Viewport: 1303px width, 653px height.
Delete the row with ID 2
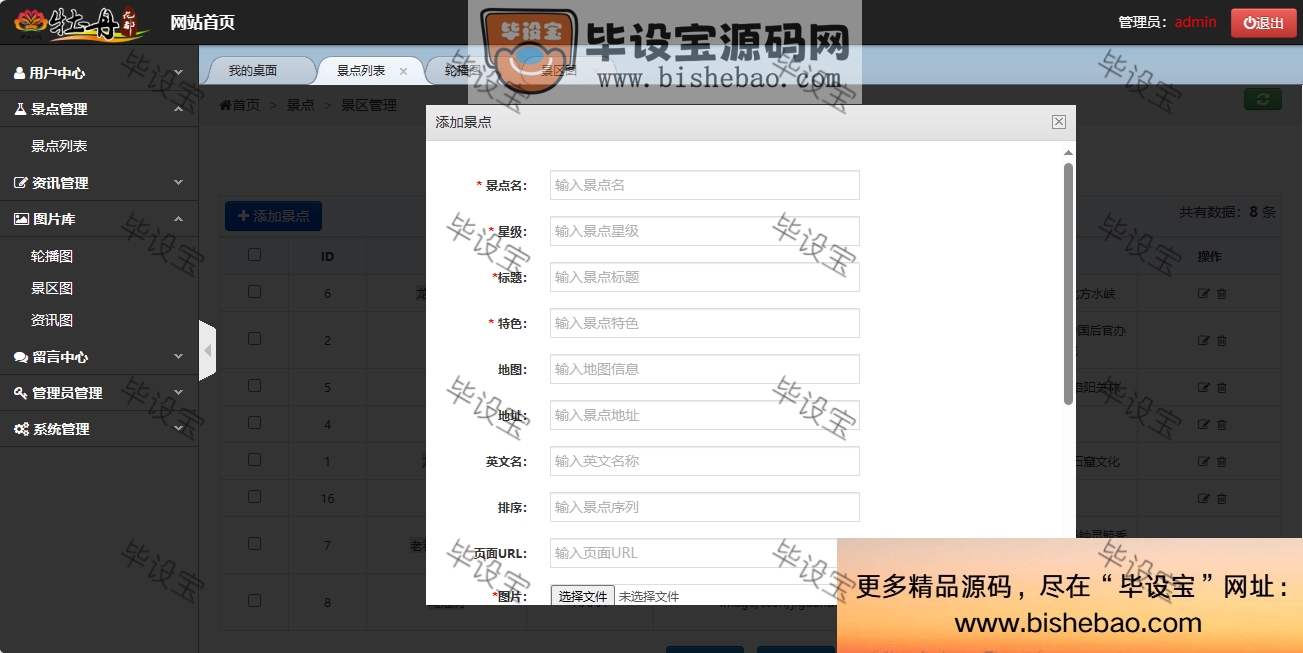(1222, 340)
